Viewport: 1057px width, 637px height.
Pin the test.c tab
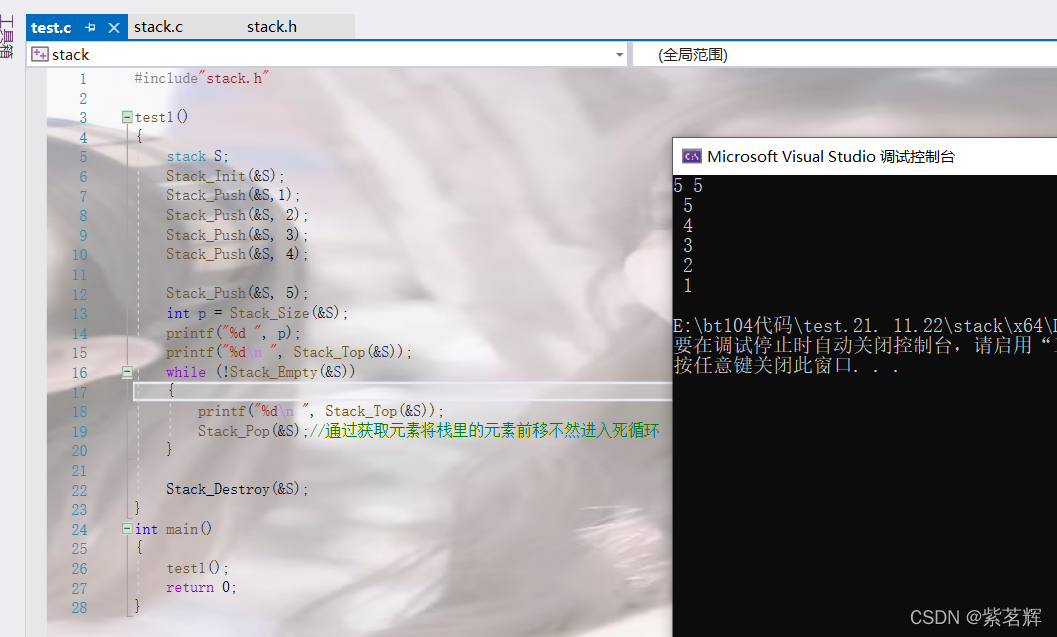click(x=90, y=28)
